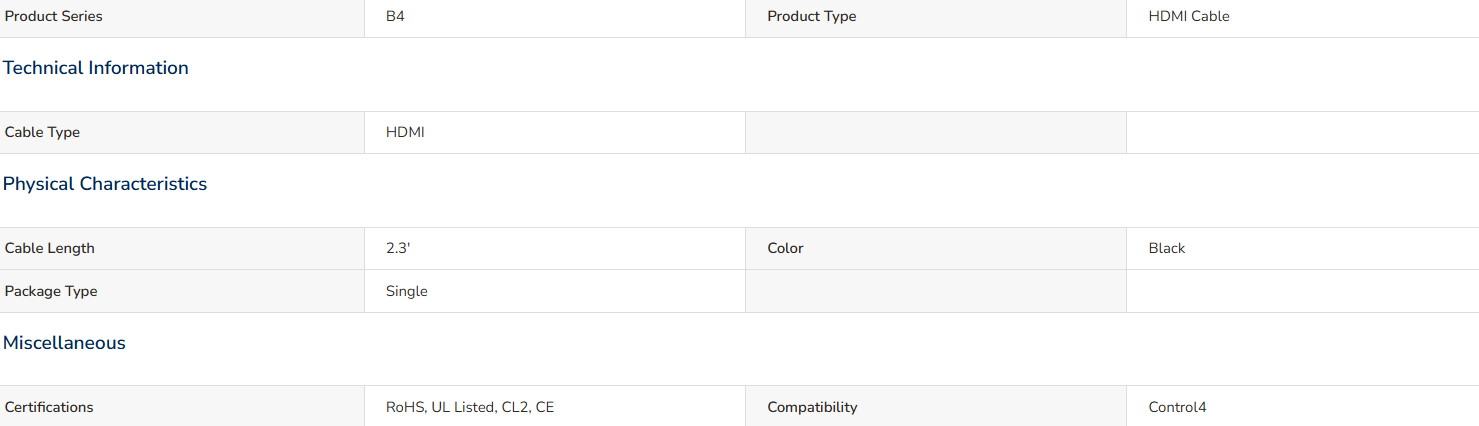
Task: Click the Package Type label
Action: tap(51, 291)
